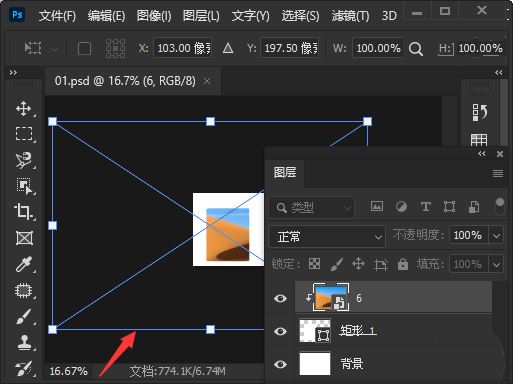Hide layer 6 eye icon
This screenshot has width=513, height=384.
280,298
